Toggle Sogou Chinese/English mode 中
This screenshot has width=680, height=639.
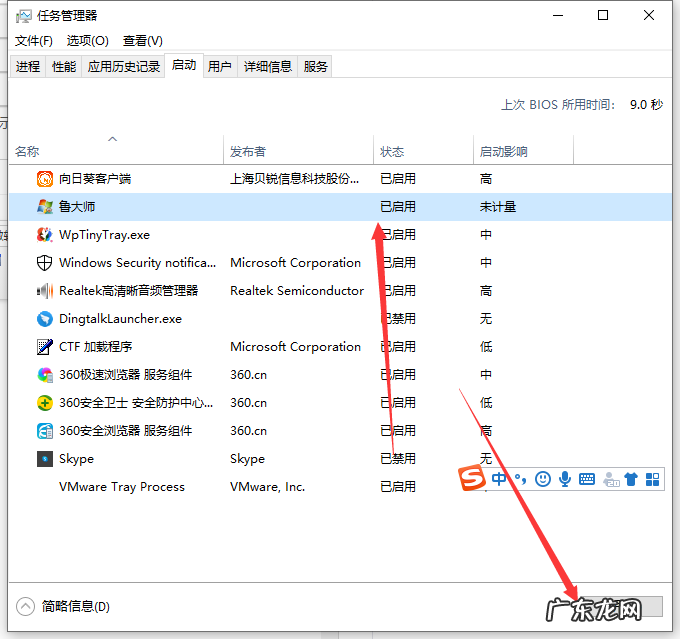point(499,479)
